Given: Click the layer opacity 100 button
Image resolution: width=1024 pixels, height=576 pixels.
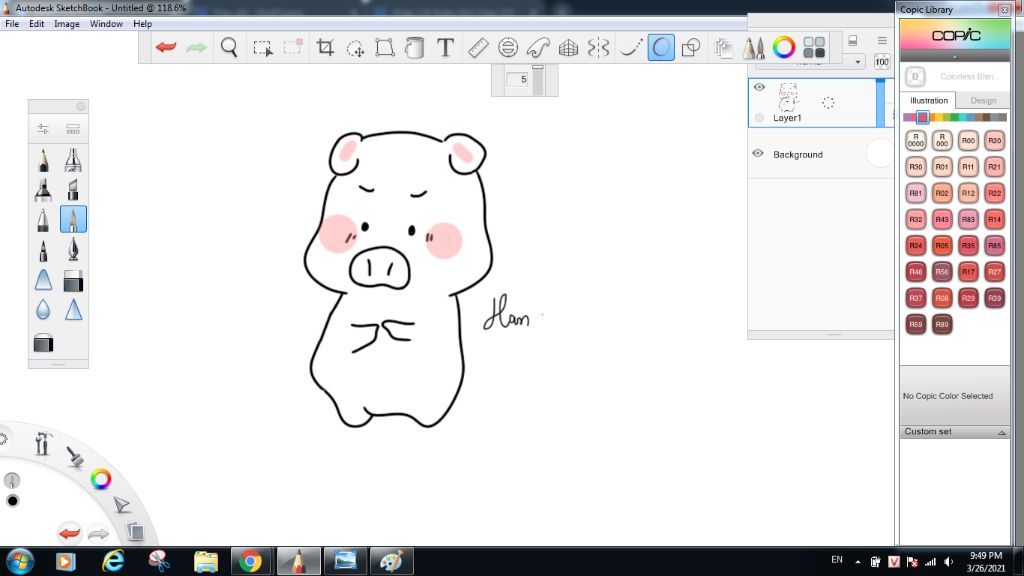Looking at the screenshot, I should point(882,61).
